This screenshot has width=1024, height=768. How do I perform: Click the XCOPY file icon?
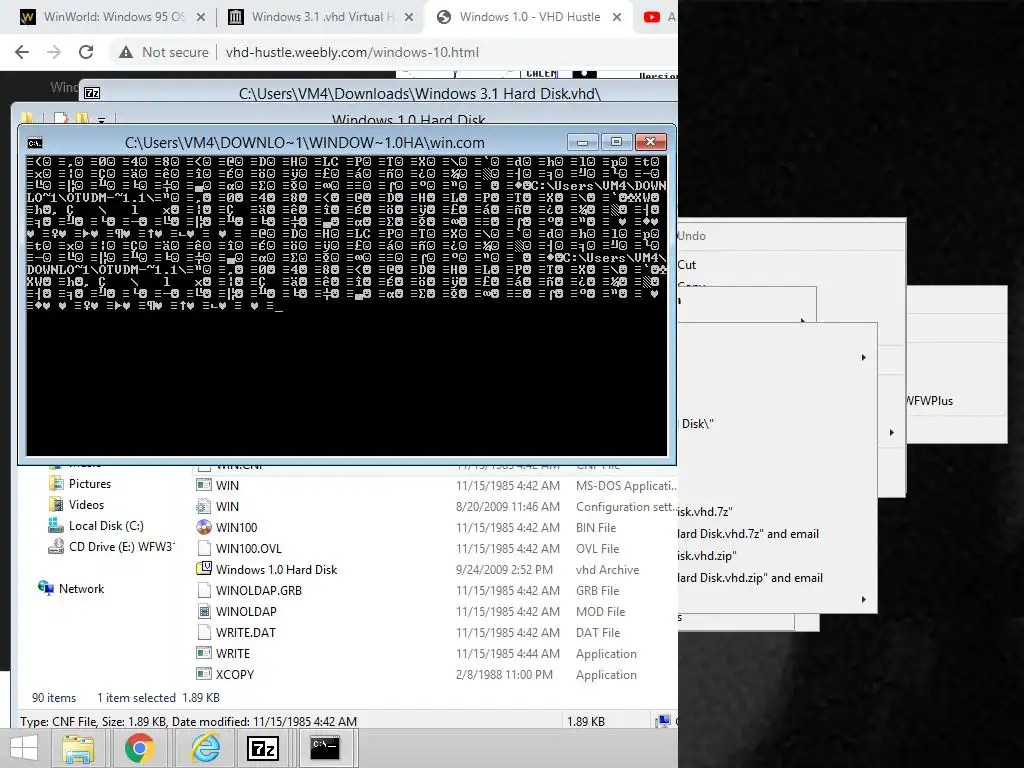(204, 674)
